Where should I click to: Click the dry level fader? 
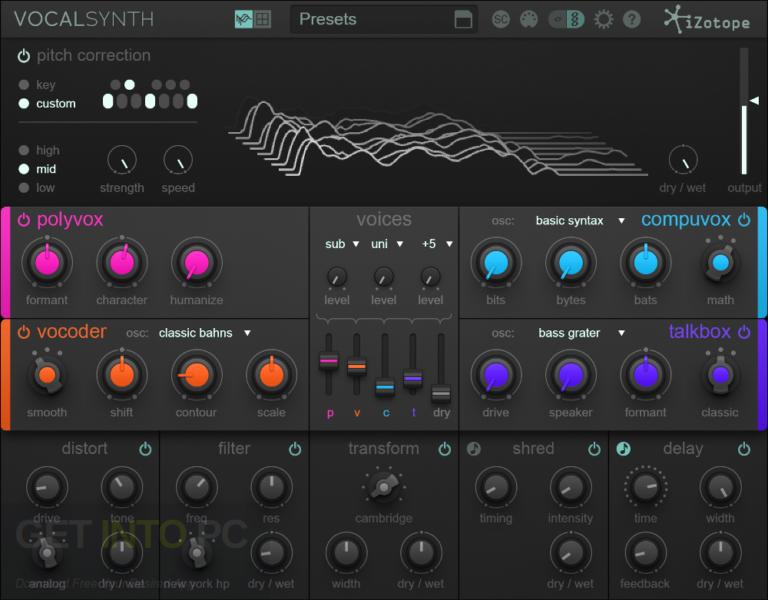pyautogui.click(x=441, y=393)
